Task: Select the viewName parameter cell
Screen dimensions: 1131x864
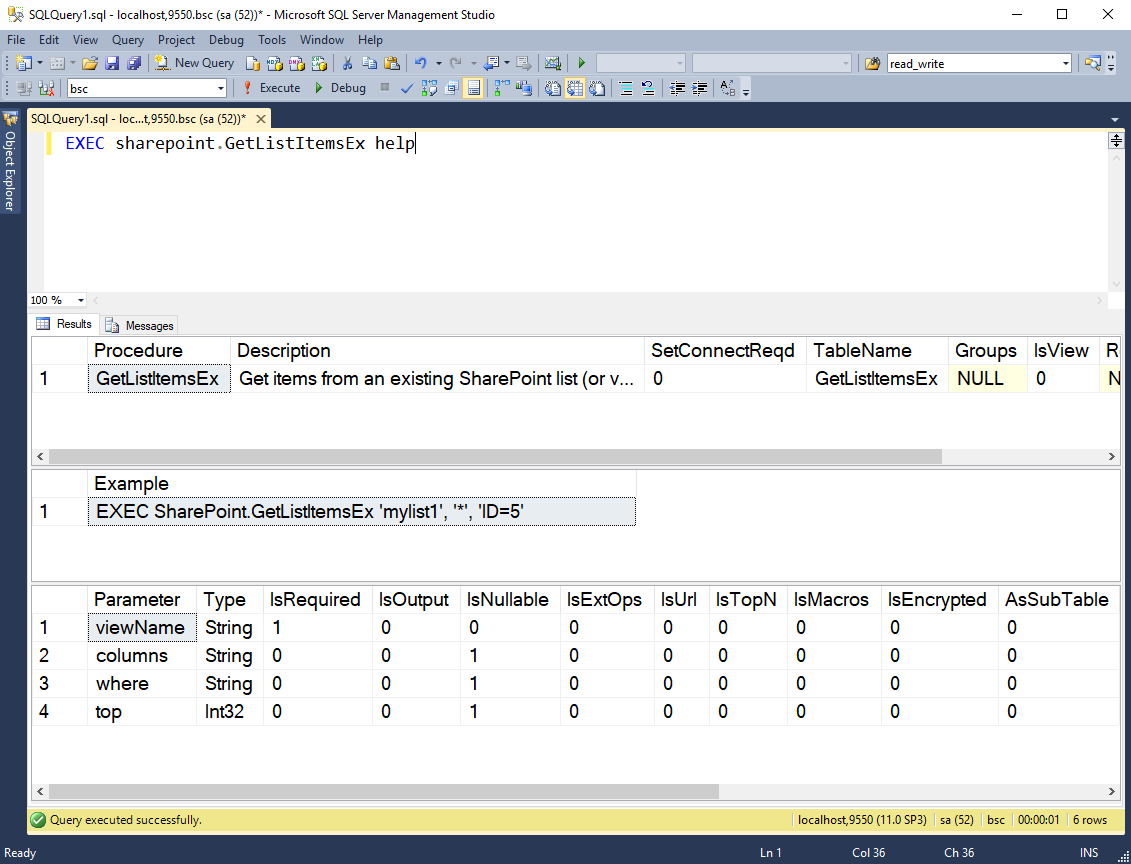Action: point(142,627)
